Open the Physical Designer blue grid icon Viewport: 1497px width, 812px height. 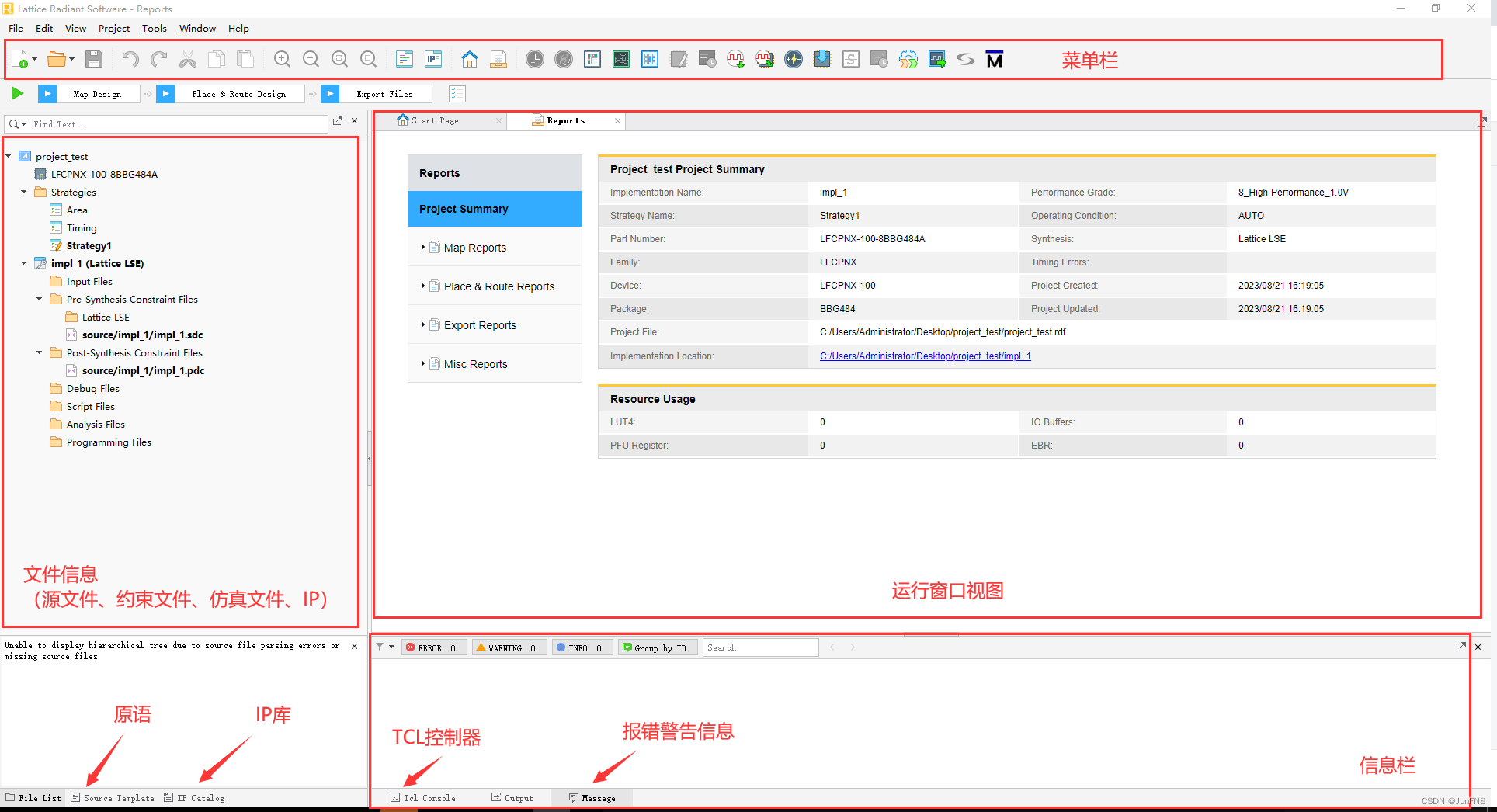(650, 59)
